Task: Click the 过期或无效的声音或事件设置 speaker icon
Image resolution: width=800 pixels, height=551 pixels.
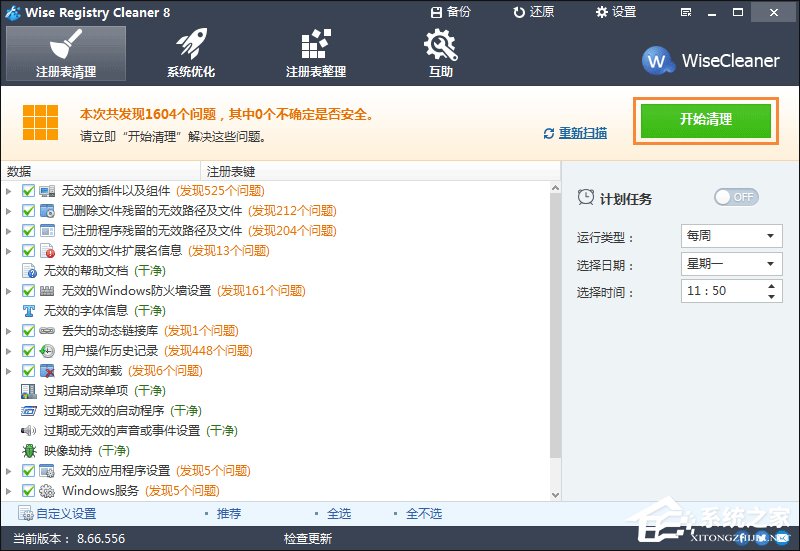Action: pyautogui.click(x=29, y=431)
